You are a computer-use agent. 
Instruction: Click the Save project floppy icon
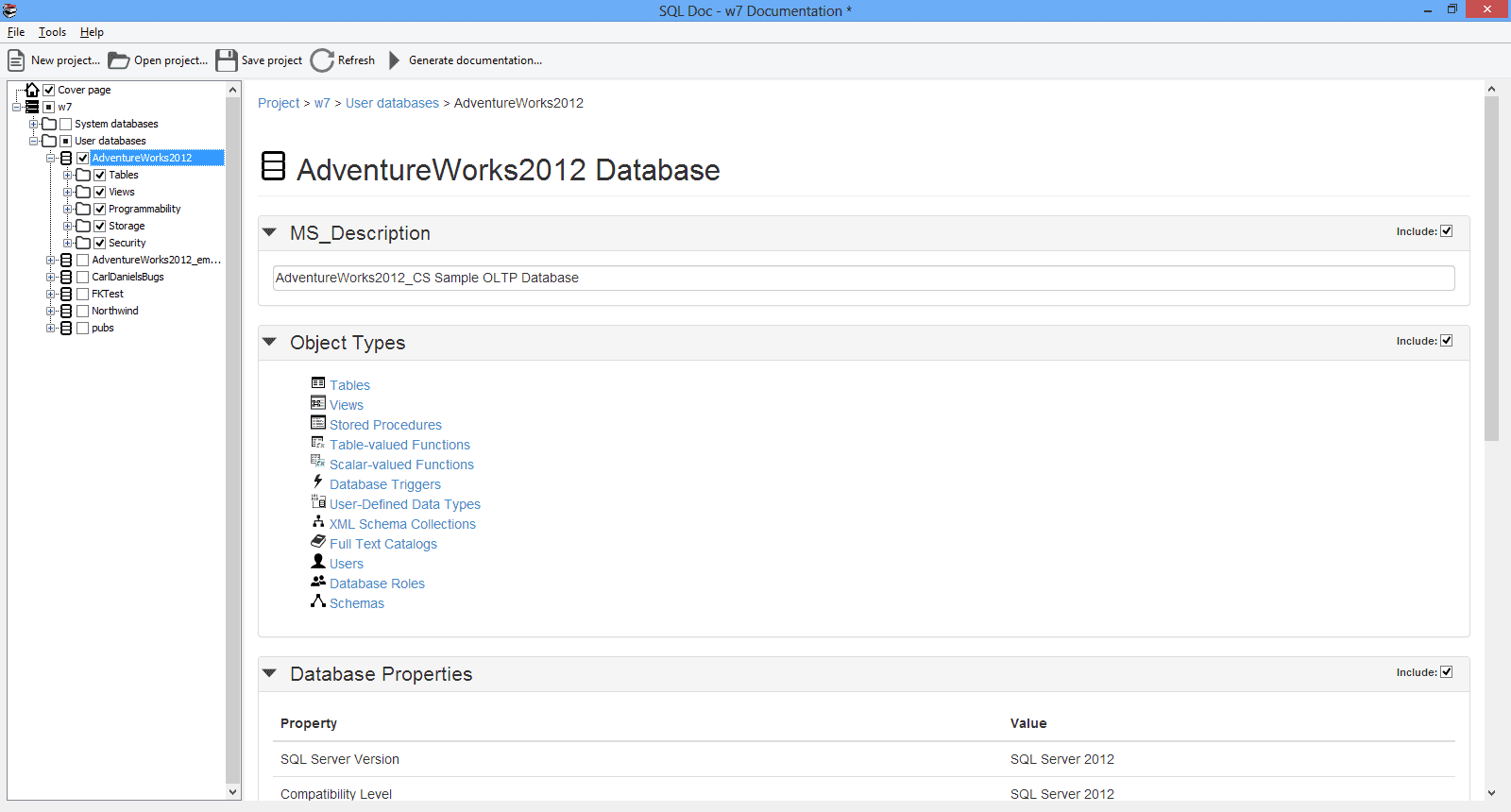tap(227, 60)
